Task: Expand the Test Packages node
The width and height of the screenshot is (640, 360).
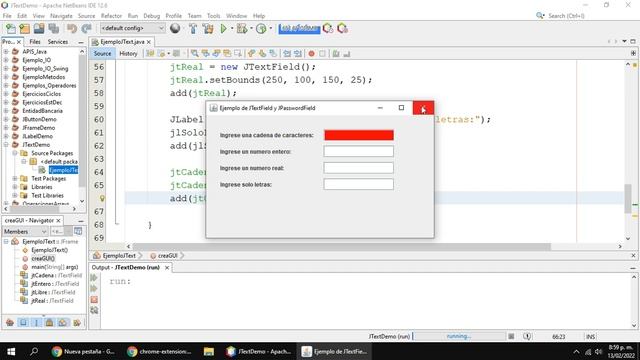Action: (x=15, y=178)
